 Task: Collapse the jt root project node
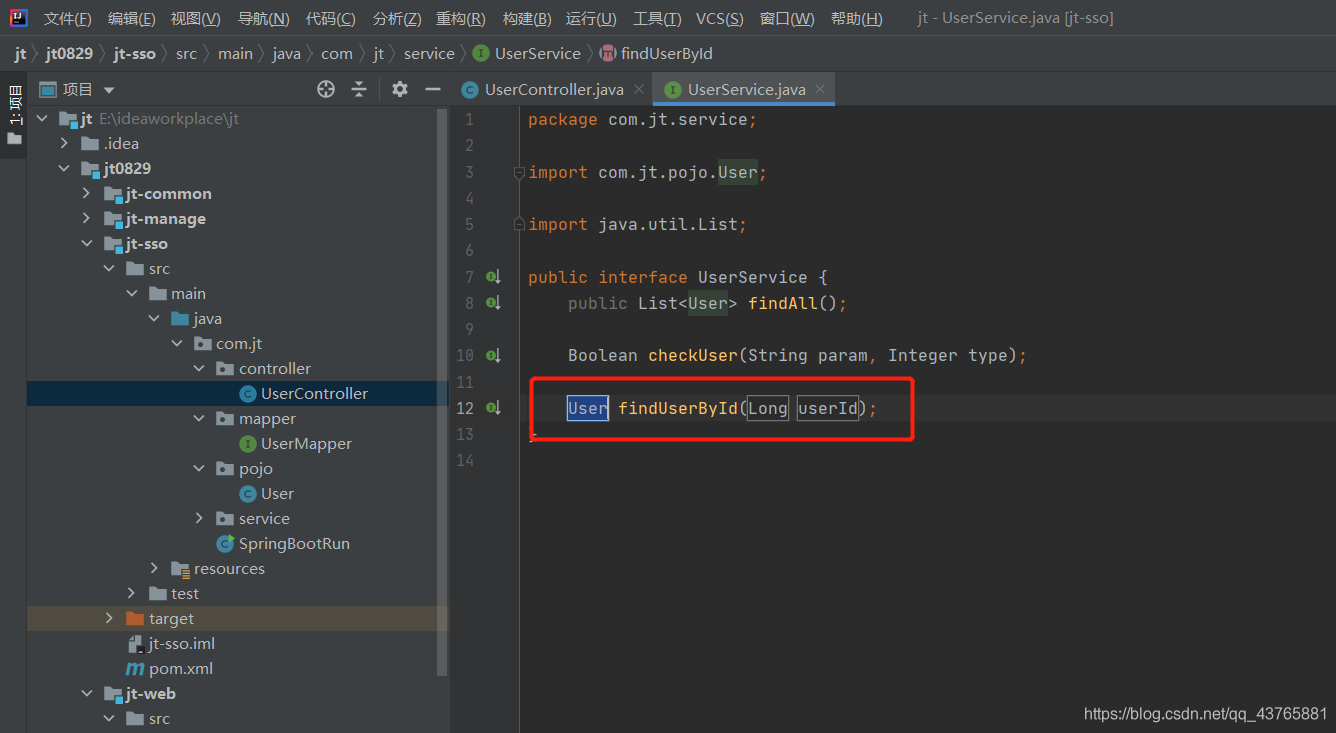click(41, 118)
